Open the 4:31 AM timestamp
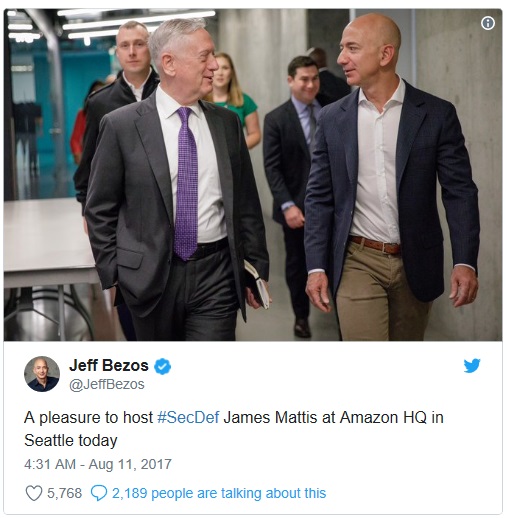507x518 pixels. (50, 464)
